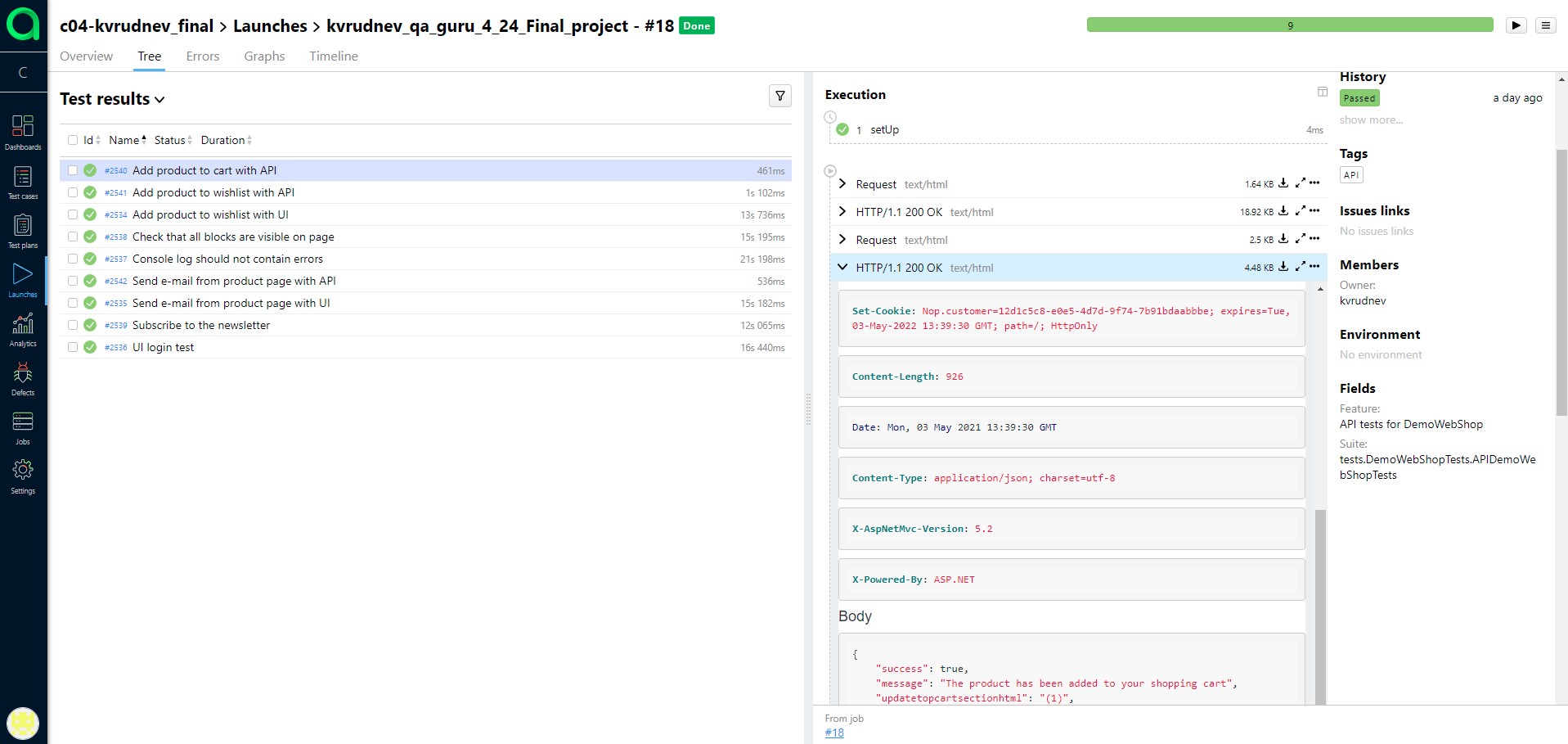1568x744 pixels.
Task: Download the first Request attachment
Action: coord(1283,183)
